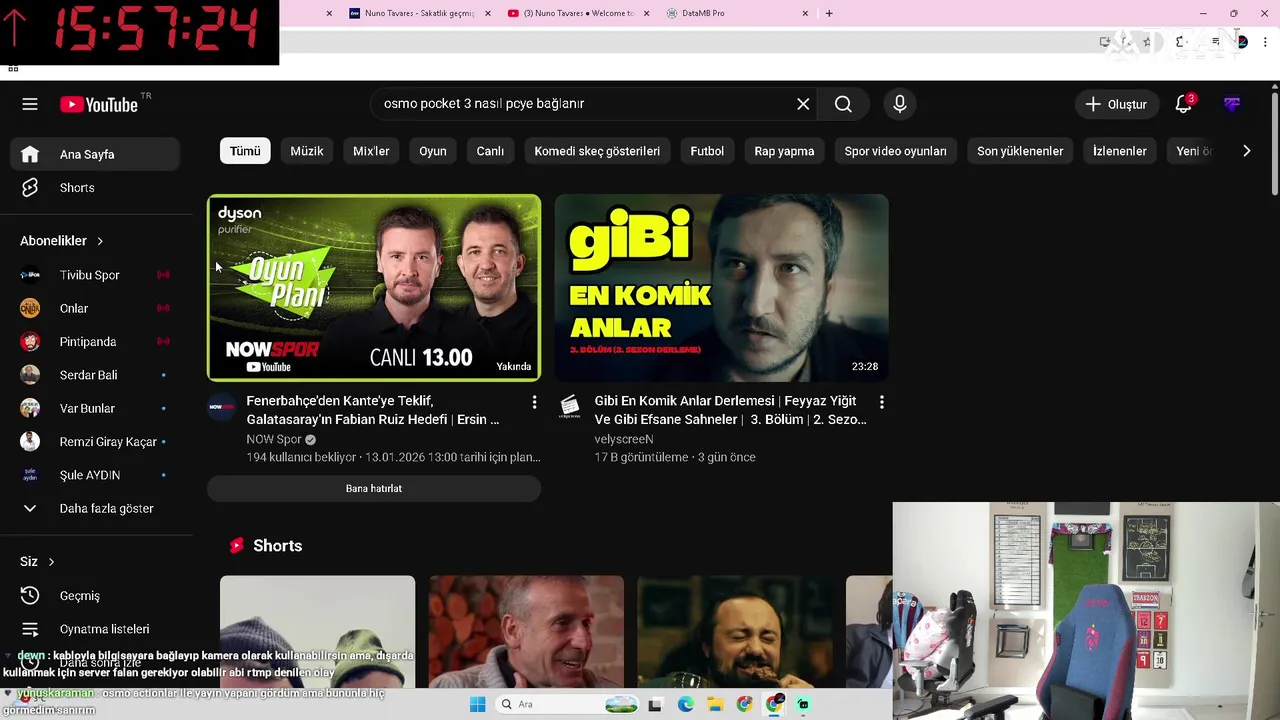
Task: Select Ana Sayfa in the sidebar
Action: pyautogui.click(x=95, y=154)
